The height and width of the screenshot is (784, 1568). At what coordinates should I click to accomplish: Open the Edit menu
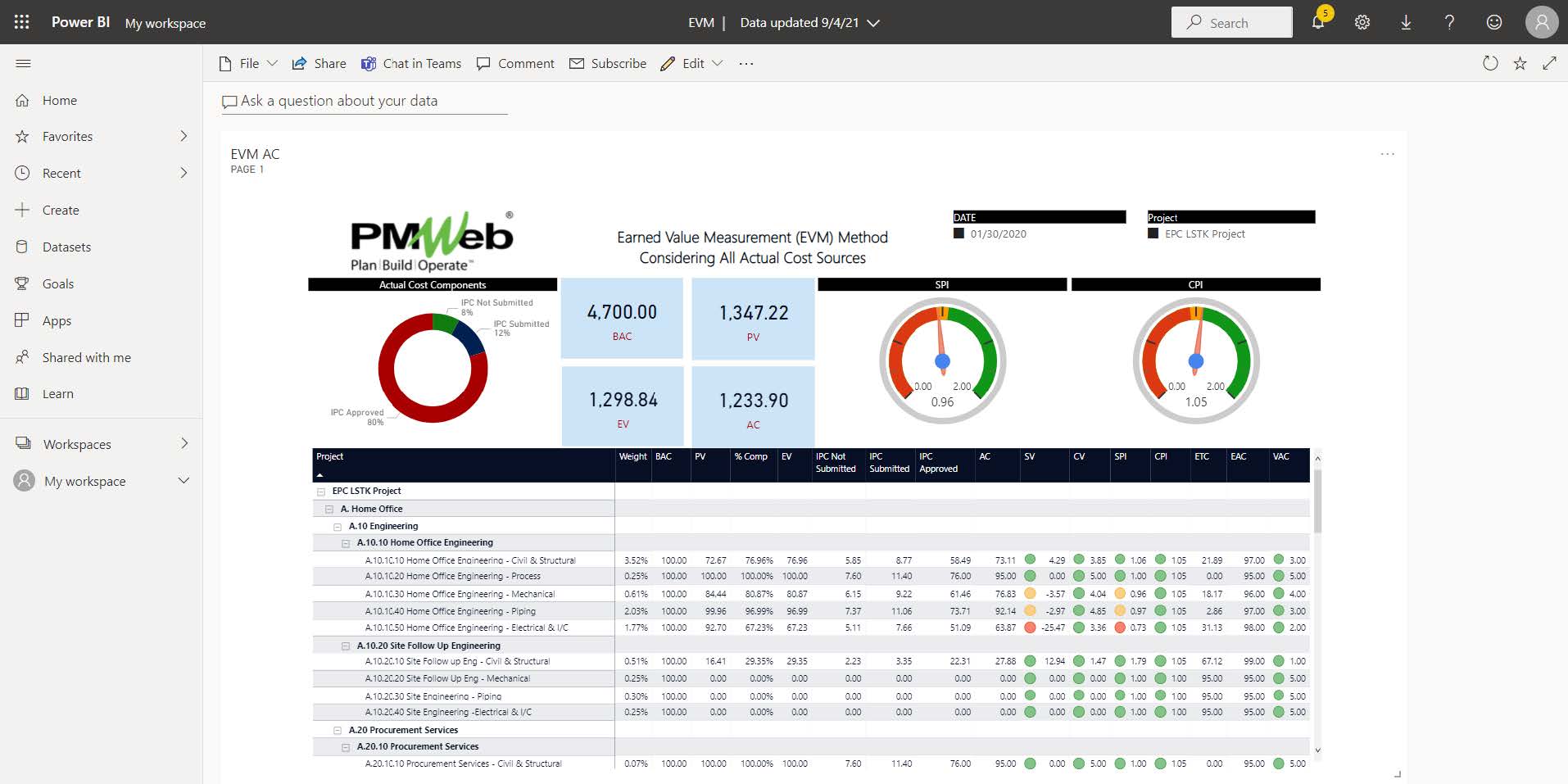(692, 63)
